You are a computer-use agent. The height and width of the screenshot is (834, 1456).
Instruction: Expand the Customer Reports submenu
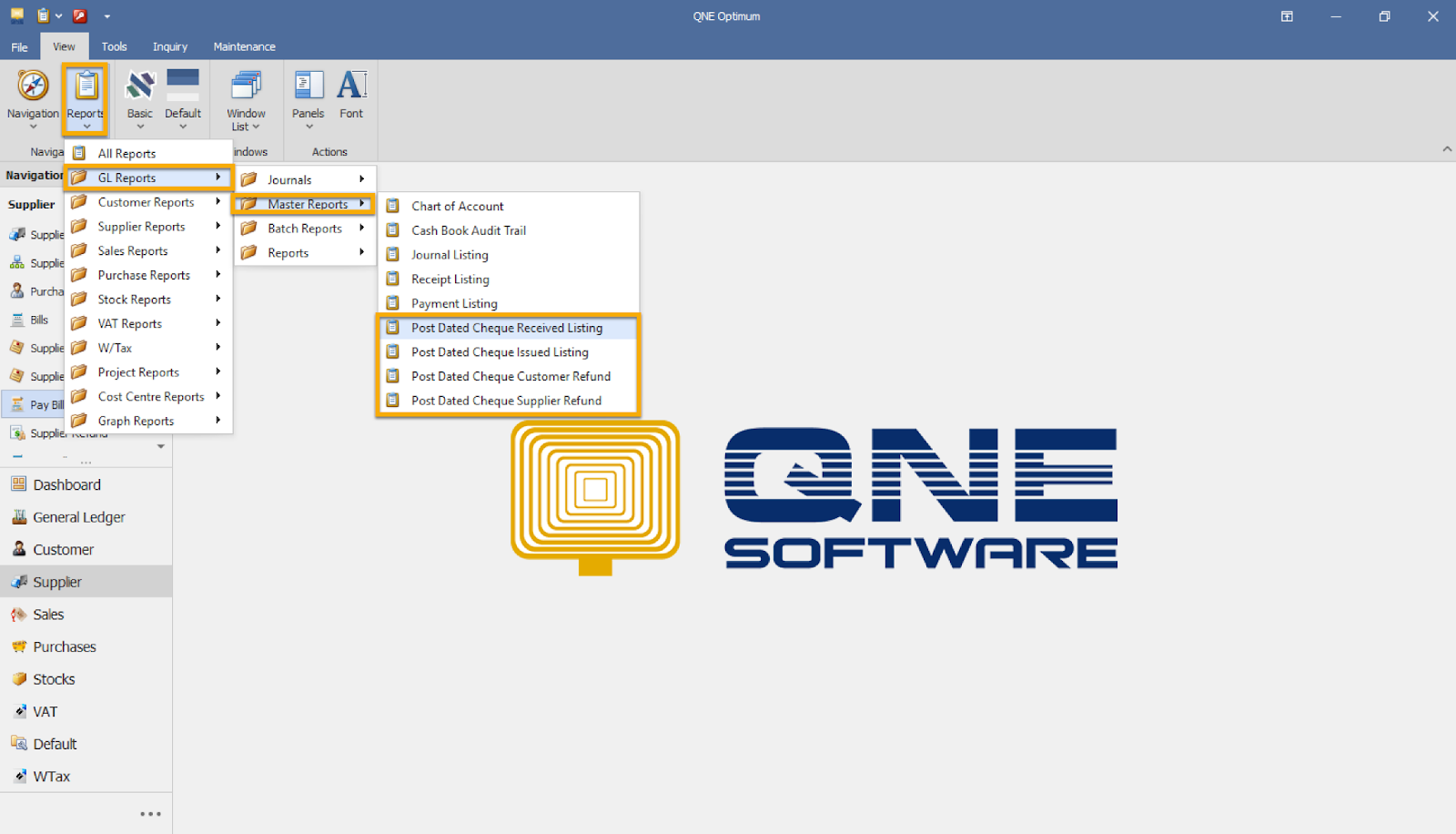149,202
